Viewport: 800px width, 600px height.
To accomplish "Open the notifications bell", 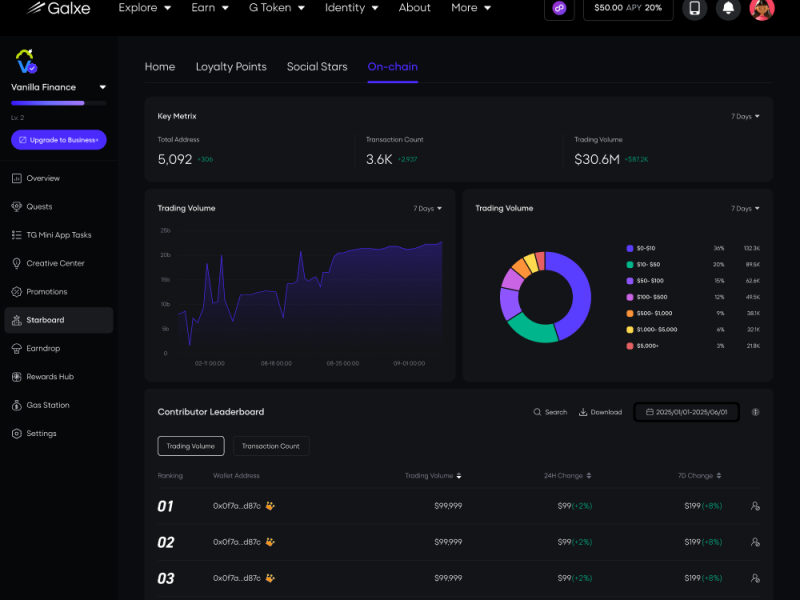I will (x=728, y=8).
